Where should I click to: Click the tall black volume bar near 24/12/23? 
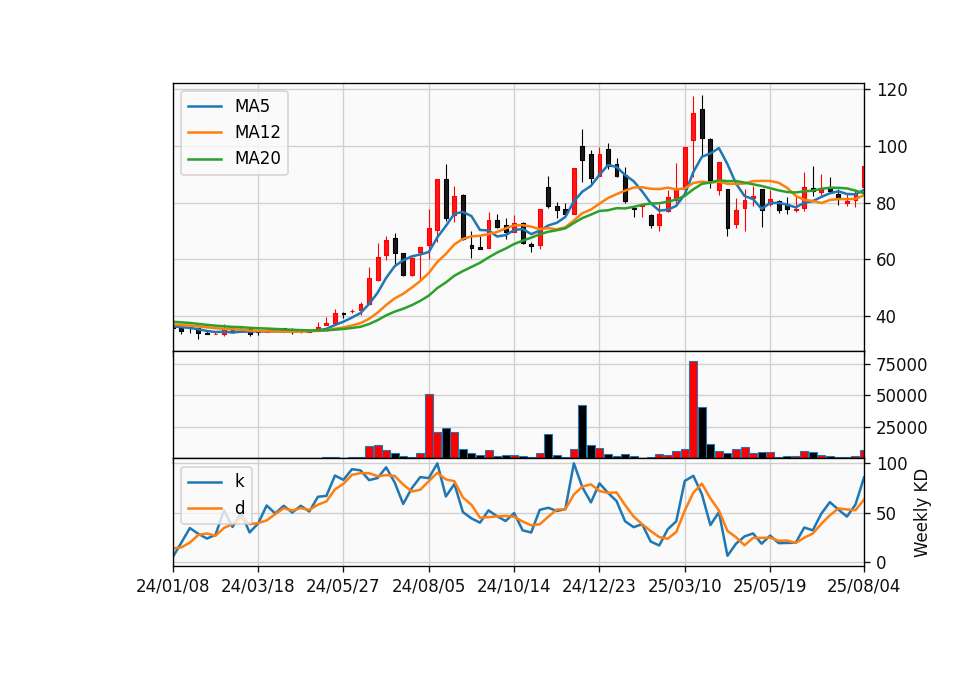[582, 432]
